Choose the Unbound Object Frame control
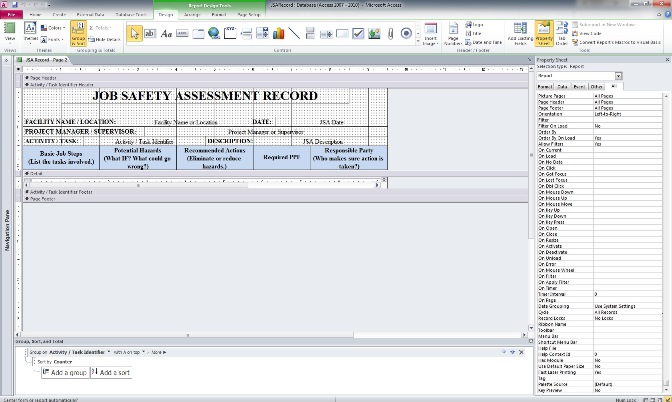The image size is (672, 402). (x=374, y=33)
